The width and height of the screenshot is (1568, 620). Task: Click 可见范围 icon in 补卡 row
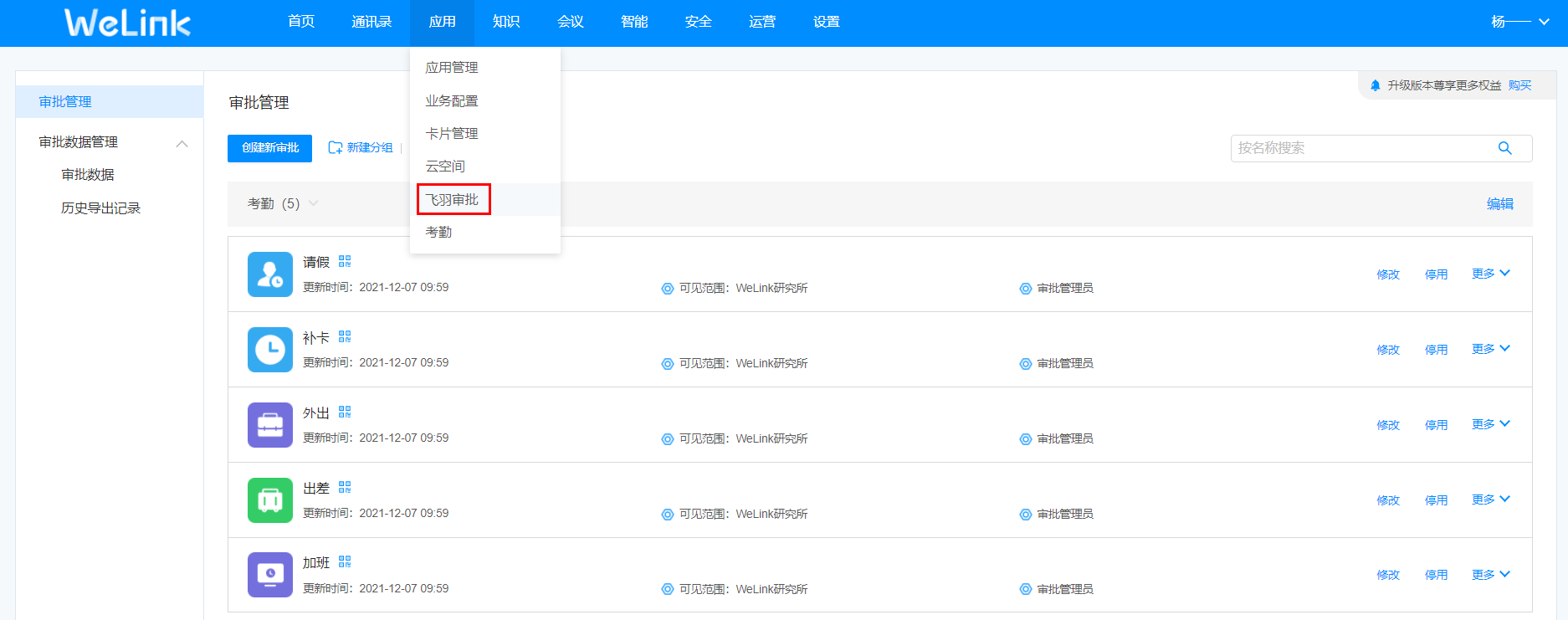coord(668,364)
